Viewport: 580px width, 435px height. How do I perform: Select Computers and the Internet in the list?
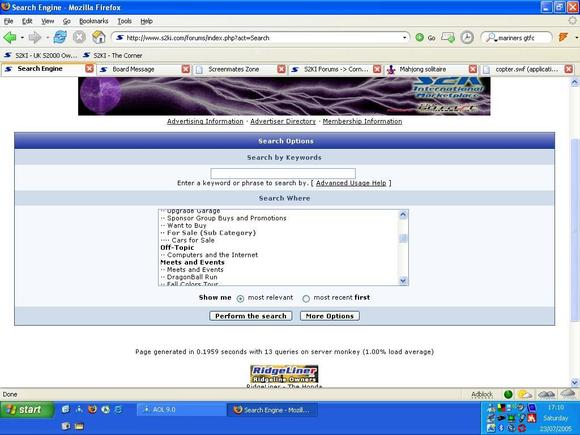point(212,255)
